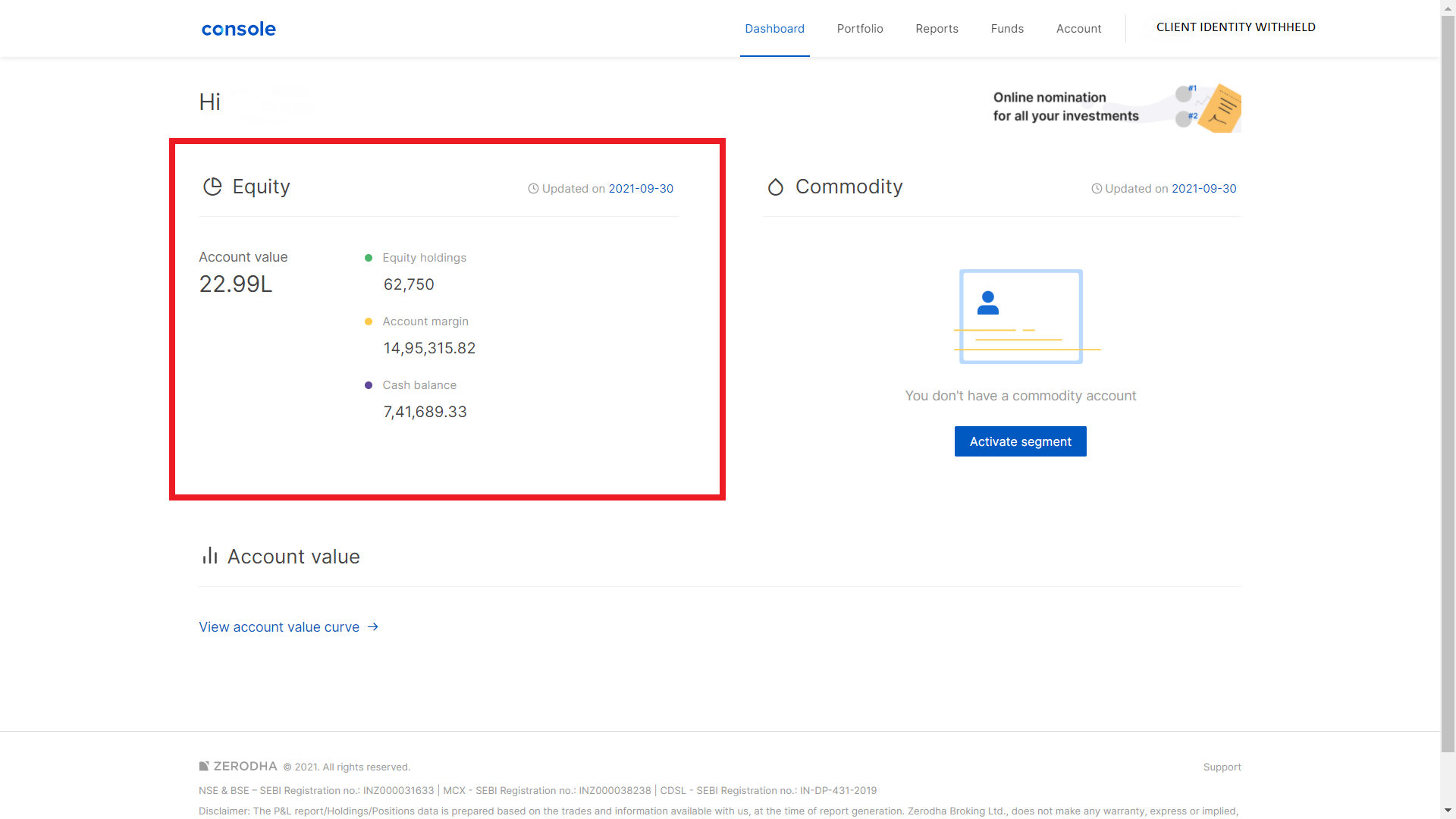The height and width of the screenshot is (819, 1456).
Task: Switch to the Portfolio menu
Action: click(860, 29)
